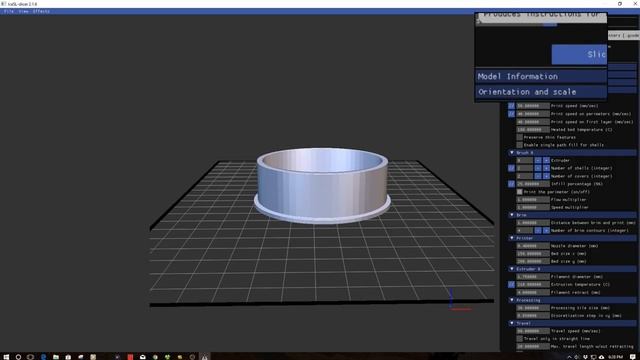This screenshot has width=640, height=360.
Task: Edit Speed multiplier value field
Action: pyautogui.click(x=533, y=207)
